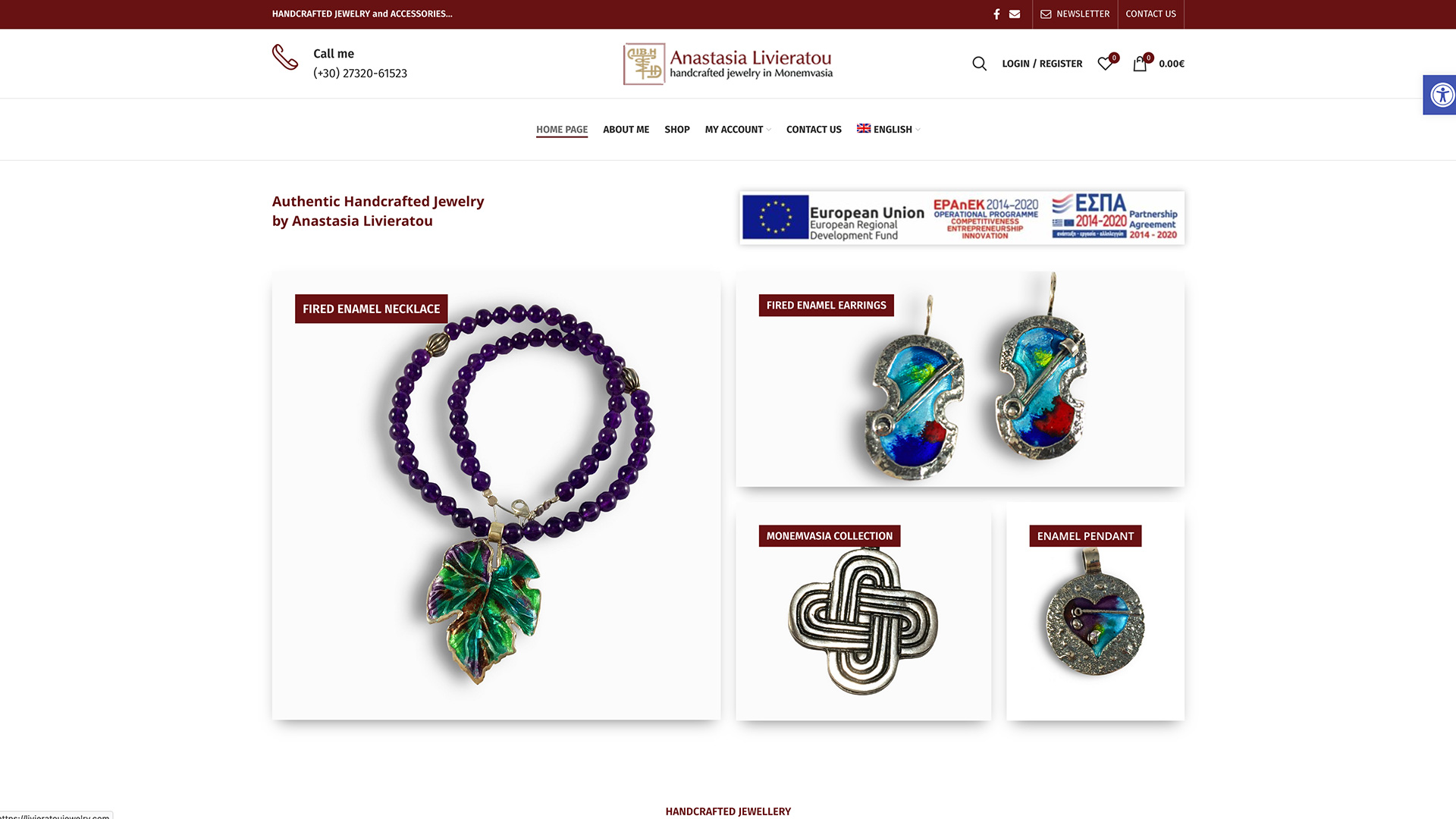This screenshot has width=1456, height=819.
Task: Click Login / Register link
Action: click(1042, 64)
